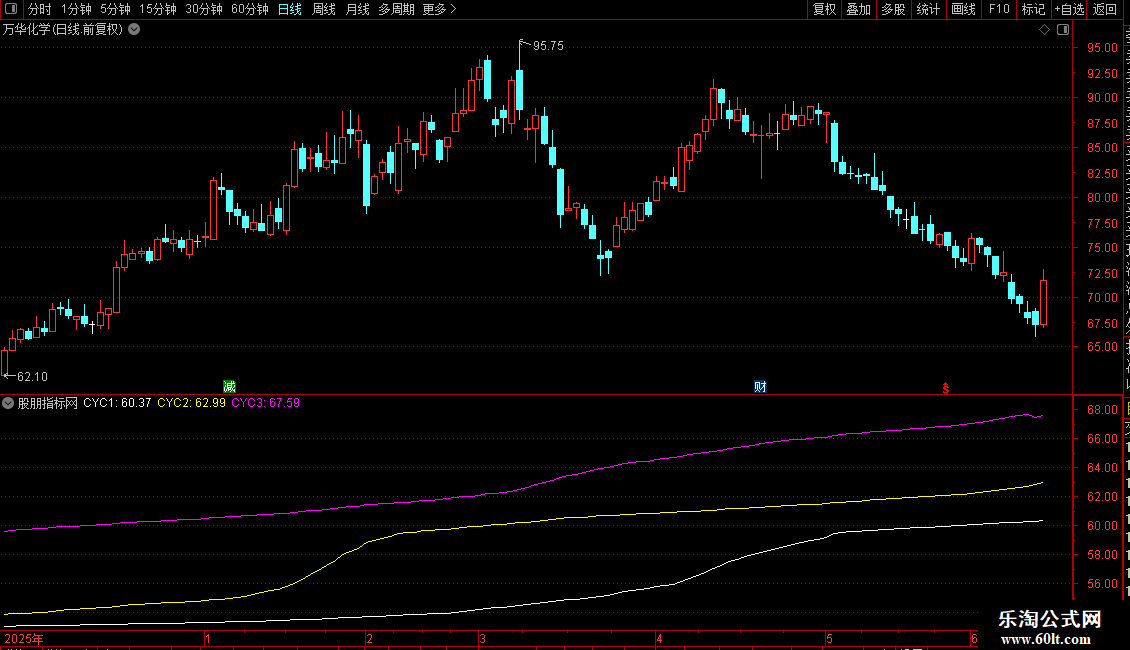Image resolution: width=1130 pixels, height=650 pixels.
Task: Click the 2025年 date axis label
Action: 24,638
